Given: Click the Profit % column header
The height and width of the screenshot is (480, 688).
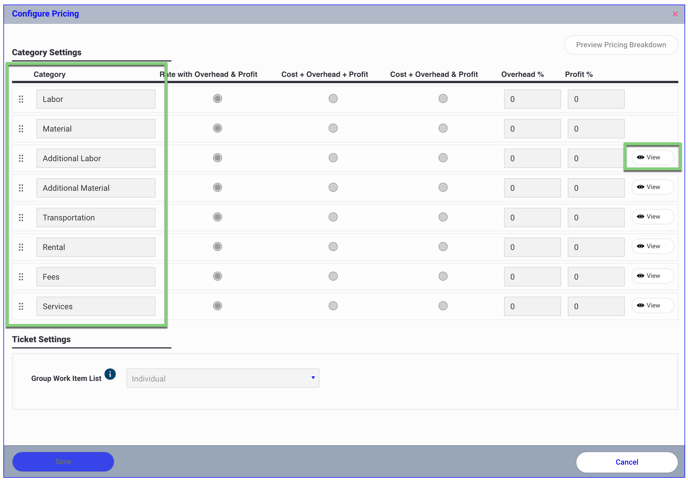Looking at the screenshot, I should (x=579, y=74).
